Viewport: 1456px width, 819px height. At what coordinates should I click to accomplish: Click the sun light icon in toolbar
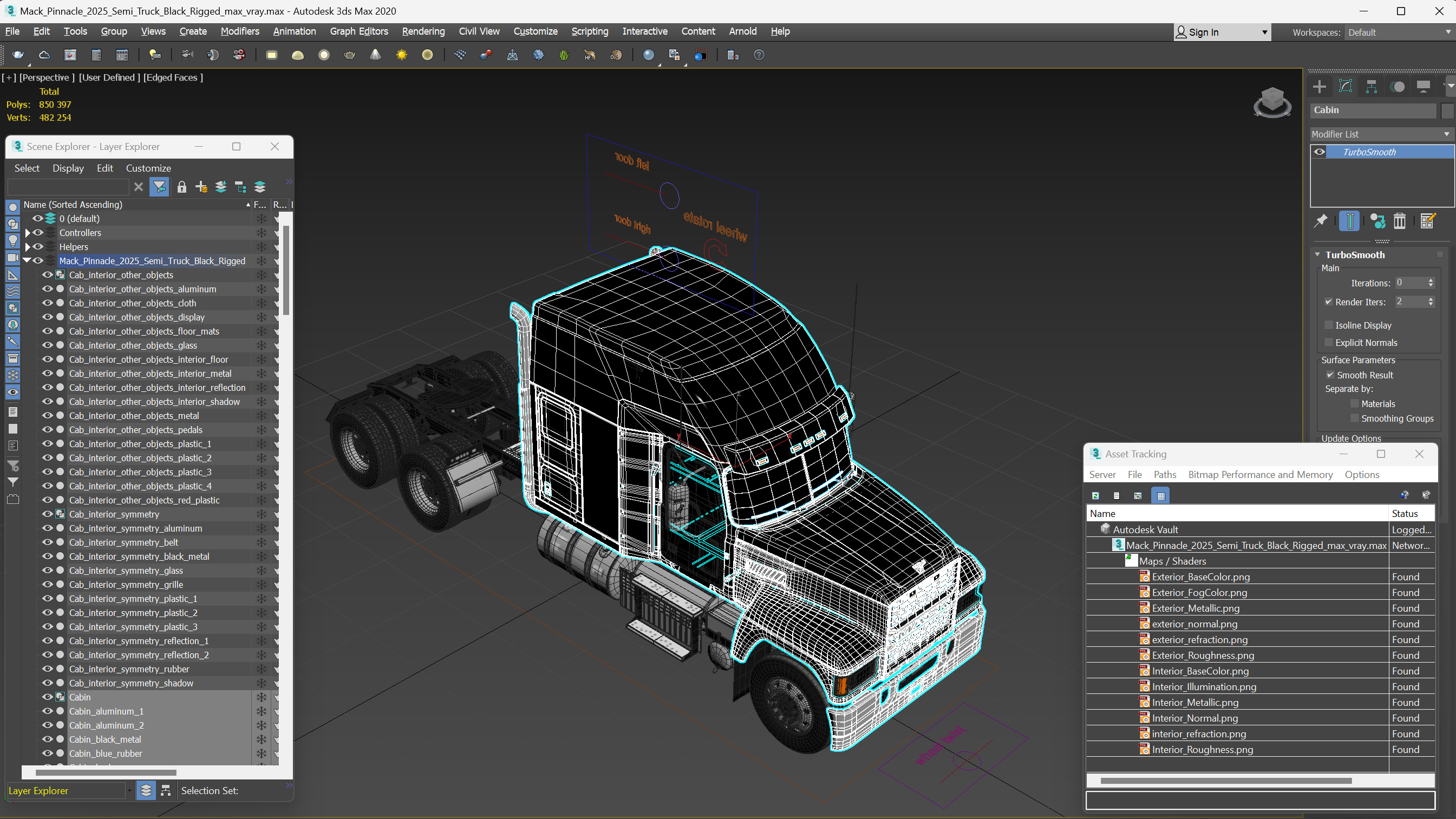(x=401, y=55)
